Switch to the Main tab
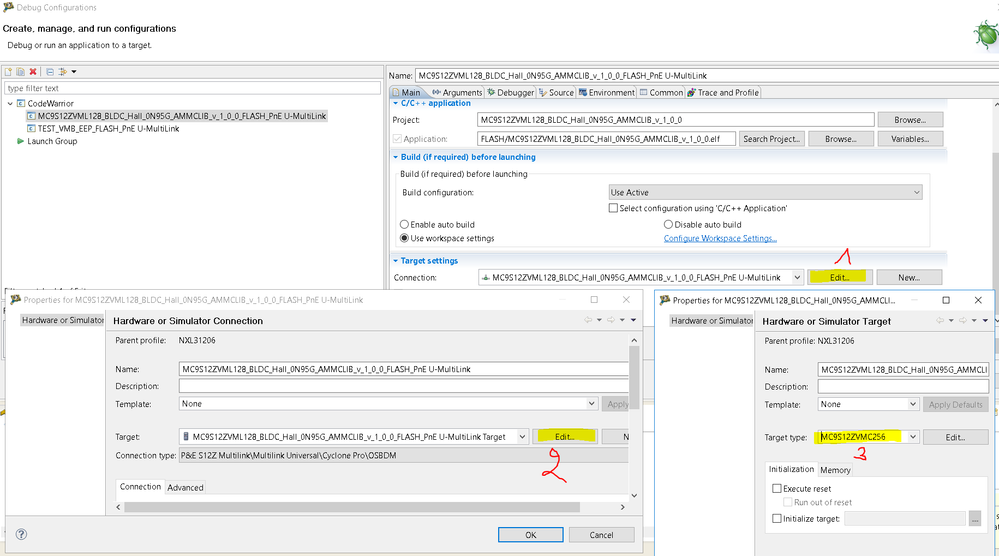 [406, 92]
